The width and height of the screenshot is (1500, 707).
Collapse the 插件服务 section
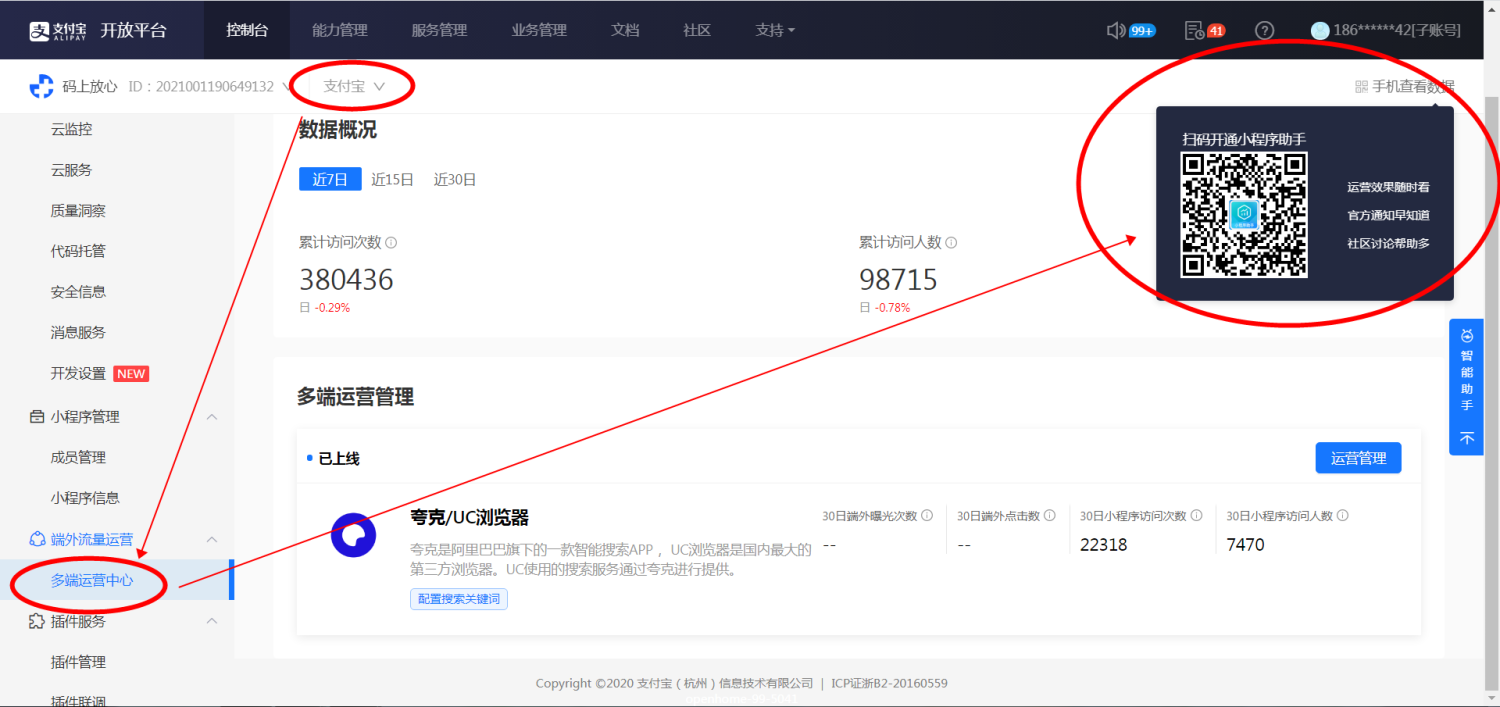pyautogui.click(x=212, y=622)
